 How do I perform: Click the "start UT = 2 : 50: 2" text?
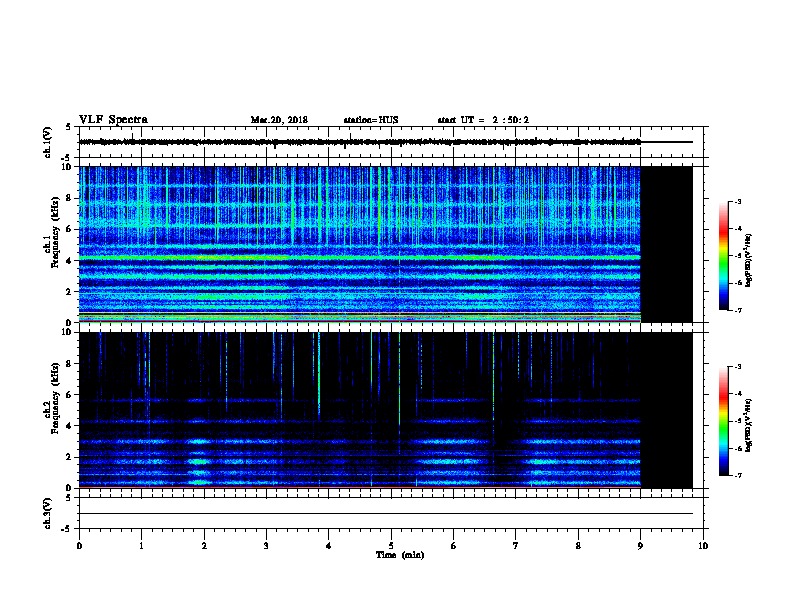[483, 120]
